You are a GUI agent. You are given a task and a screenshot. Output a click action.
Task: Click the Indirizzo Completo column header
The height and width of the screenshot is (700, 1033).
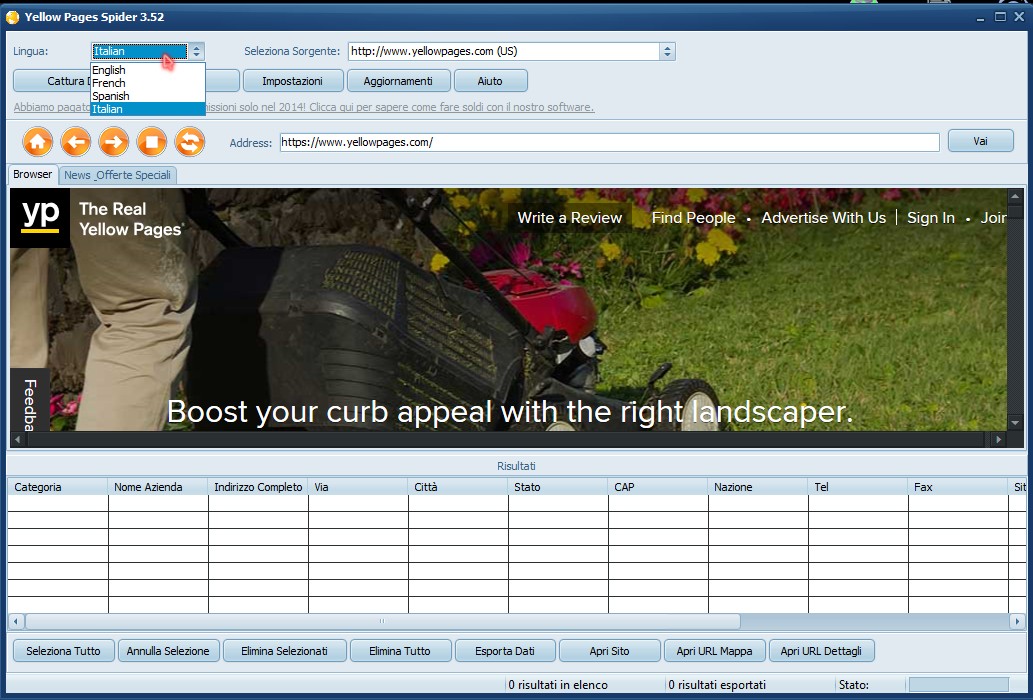(258, 487)
